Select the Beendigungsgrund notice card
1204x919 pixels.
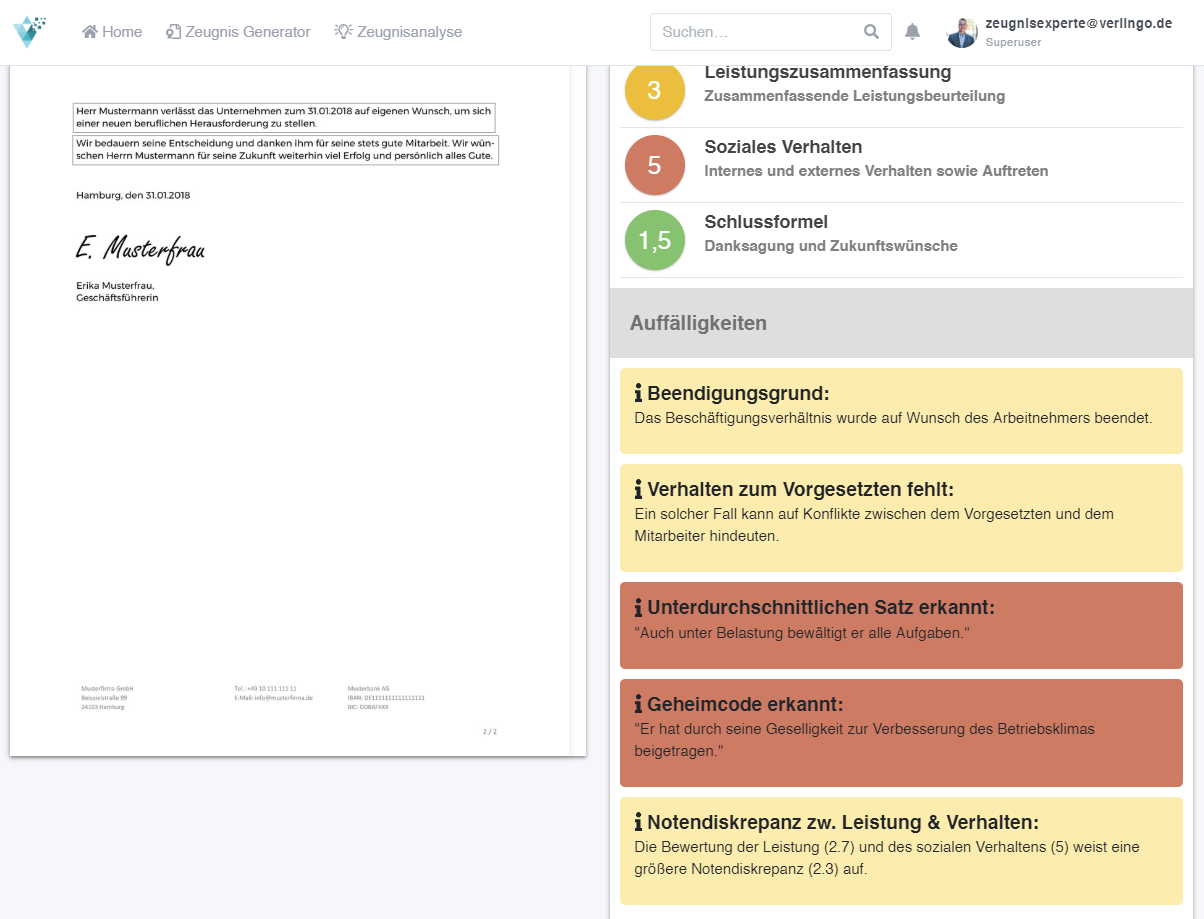(x=901, y=411)
